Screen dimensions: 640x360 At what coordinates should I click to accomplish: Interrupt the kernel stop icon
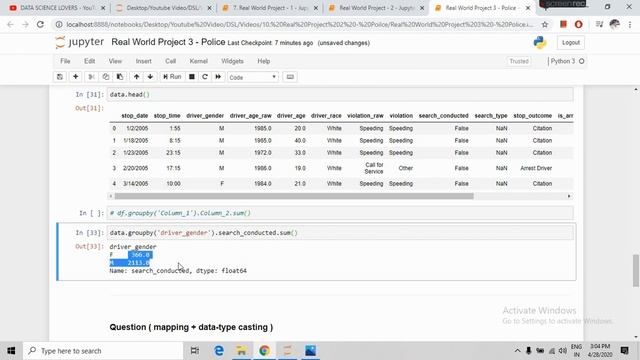[x=191, y=77]
